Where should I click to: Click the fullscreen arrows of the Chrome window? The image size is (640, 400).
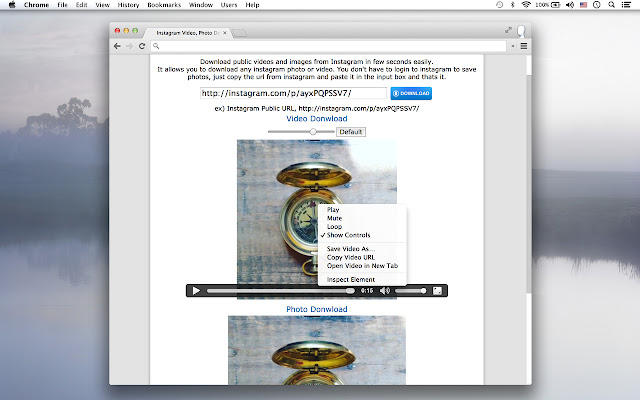tap(508, 30)
